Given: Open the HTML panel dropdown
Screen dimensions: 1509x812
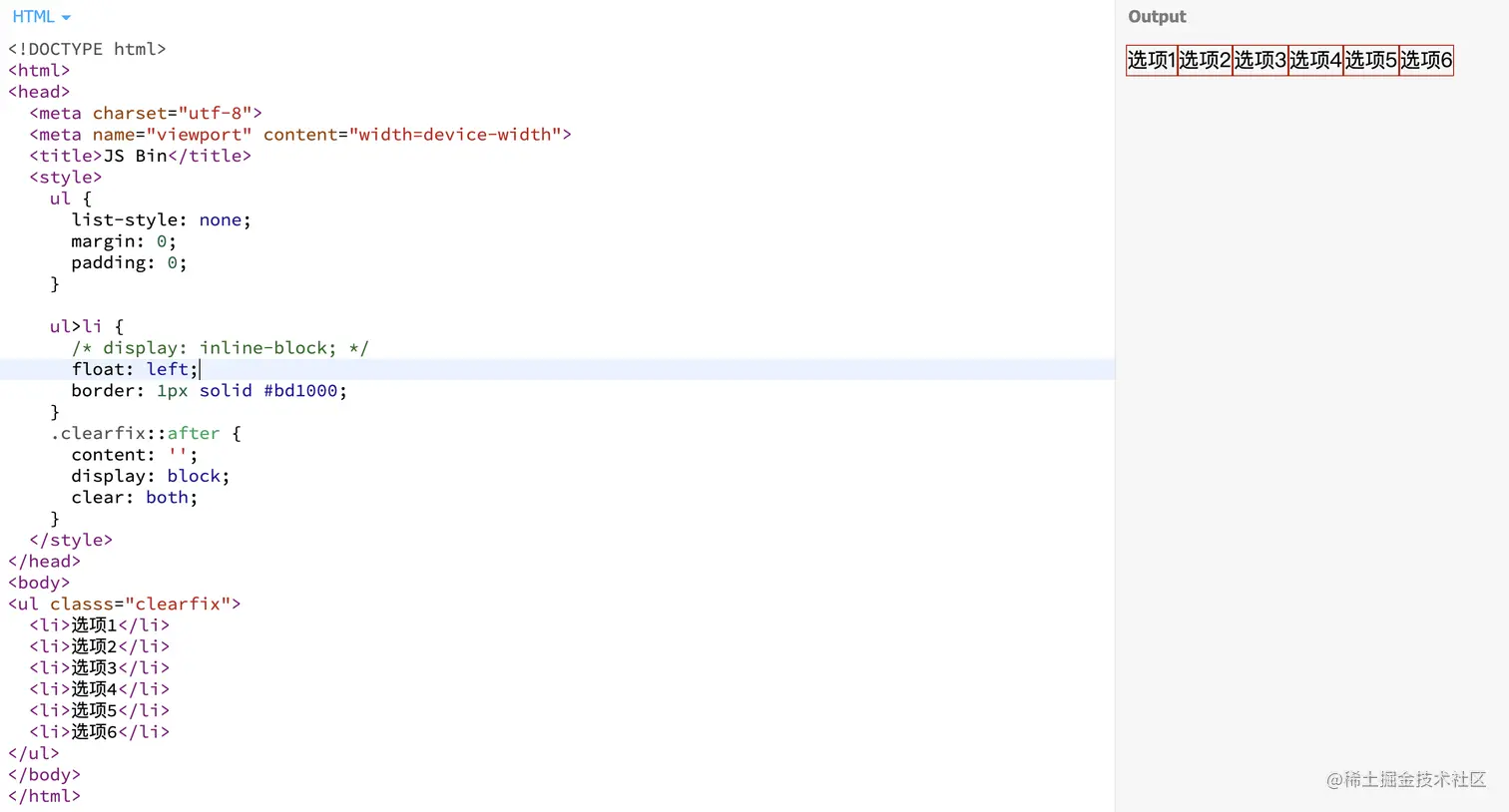Looking at the screenshot, I should (x=41, y=17).
